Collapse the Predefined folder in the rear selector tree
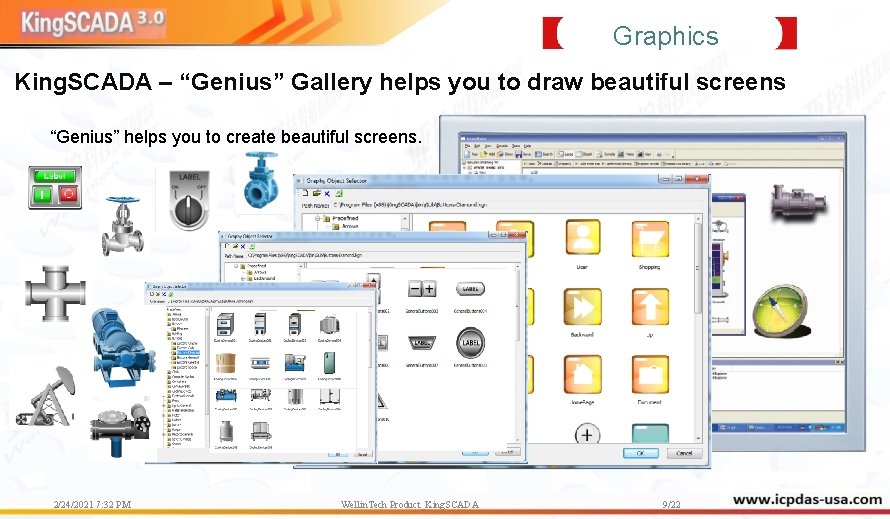This screenshot has height=519, width=890. pos(317,218)
